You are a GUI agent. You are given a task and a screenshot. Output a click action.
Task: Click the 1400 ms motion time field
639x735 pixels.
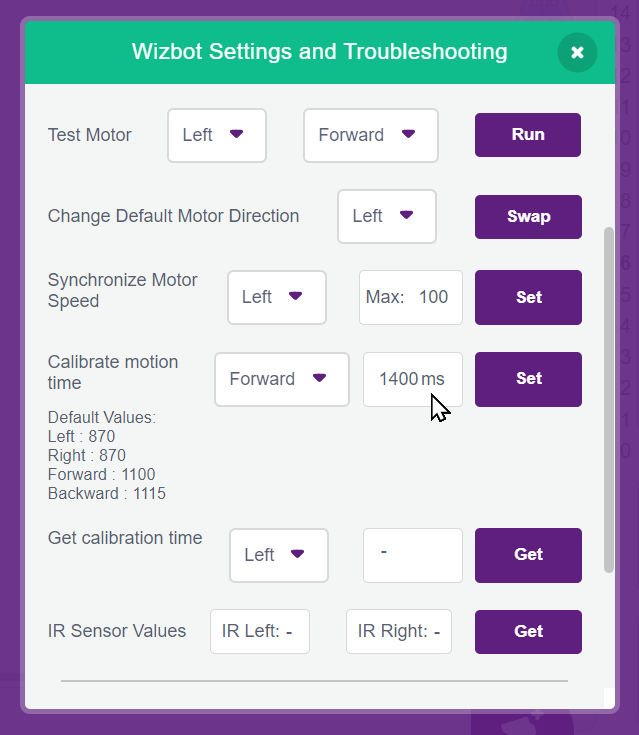tap(410, 379)
